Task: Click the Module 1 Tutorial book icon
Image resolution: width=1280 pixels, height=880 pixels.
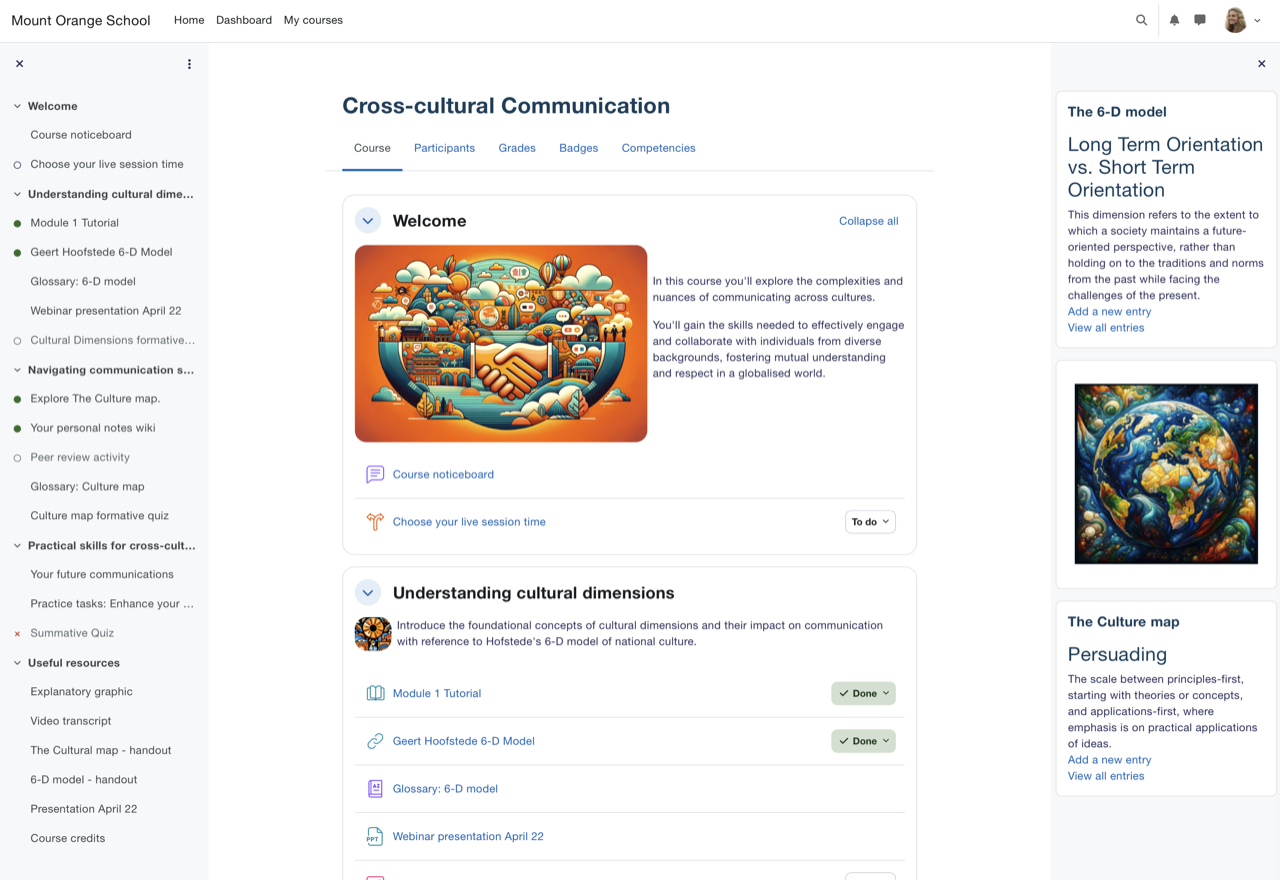Action: coord(375,693)
